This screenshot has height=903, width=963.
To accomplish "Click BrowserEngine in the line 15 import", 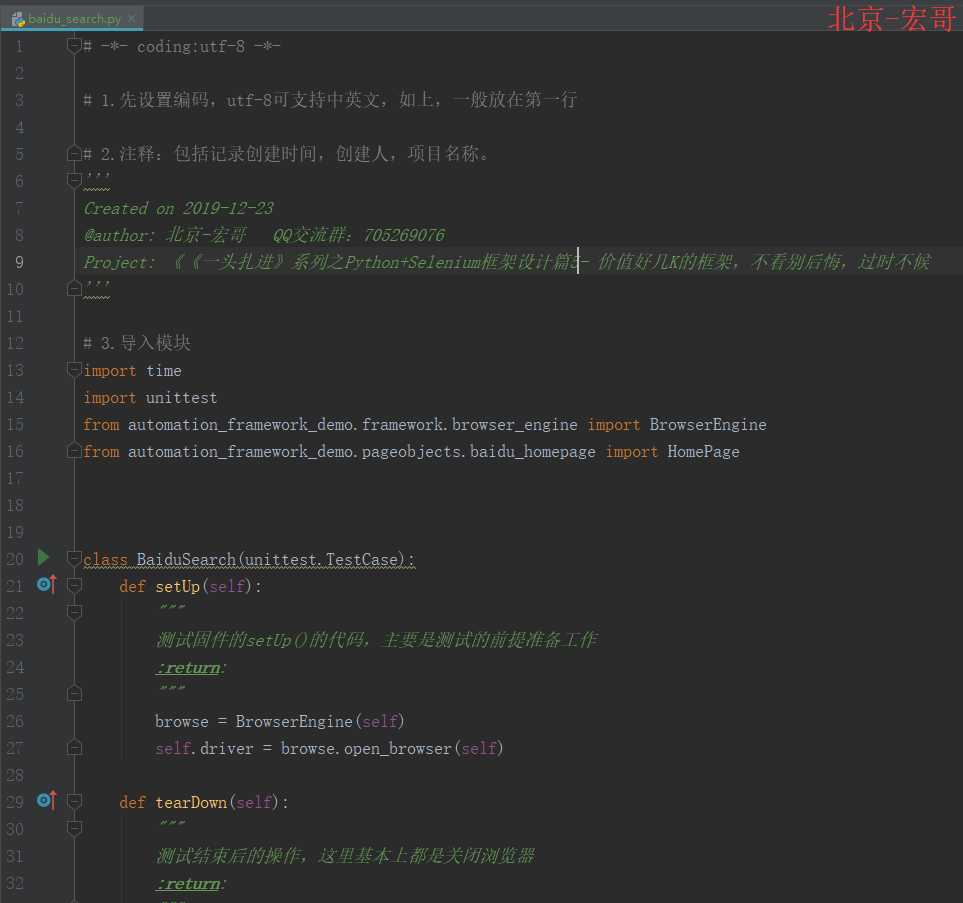I will [x=708, y=424].
